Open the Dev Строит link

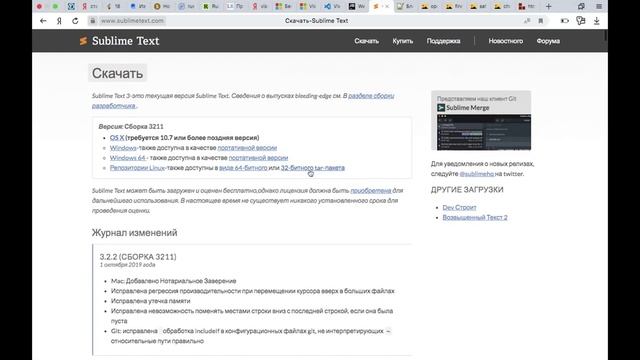click(x=459, y=207)
